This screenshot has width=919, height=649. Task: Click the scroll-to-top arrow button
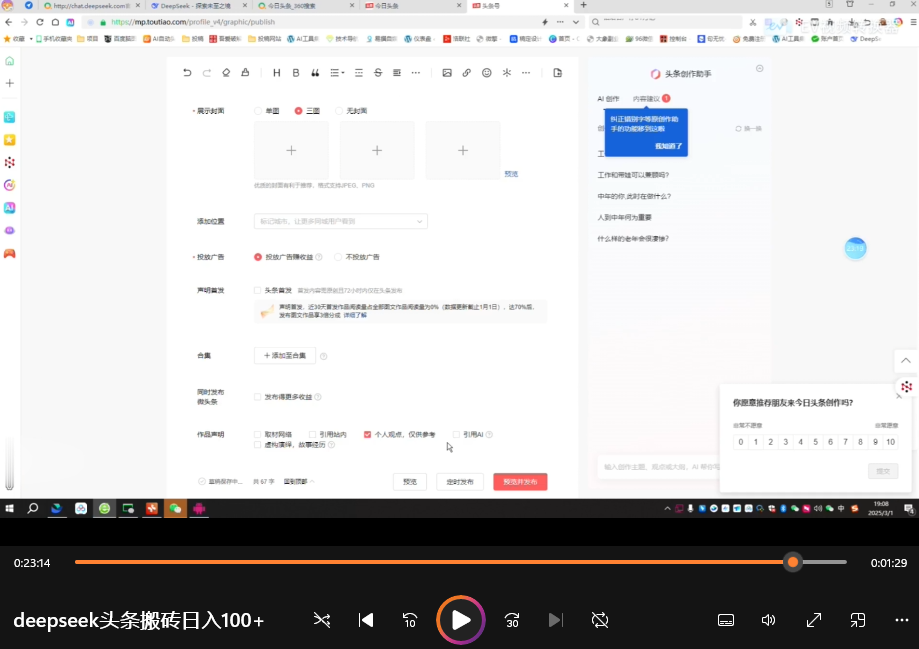click(x=906, y=361)
